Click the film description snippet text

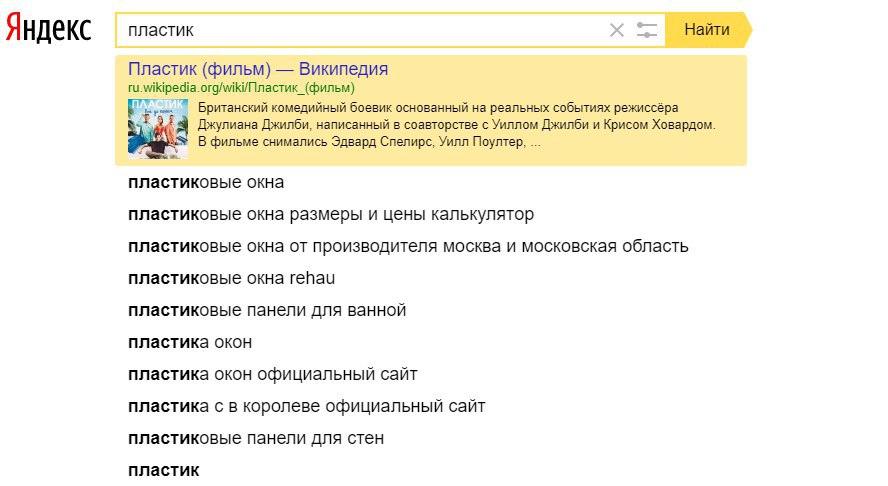(458, 124)
